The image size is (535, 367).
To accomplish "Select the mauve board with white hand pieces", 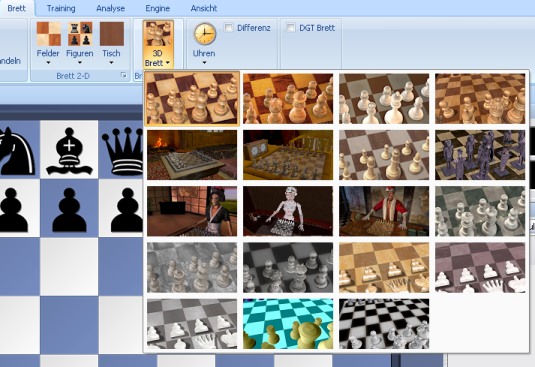I will [x=480, y=268].
